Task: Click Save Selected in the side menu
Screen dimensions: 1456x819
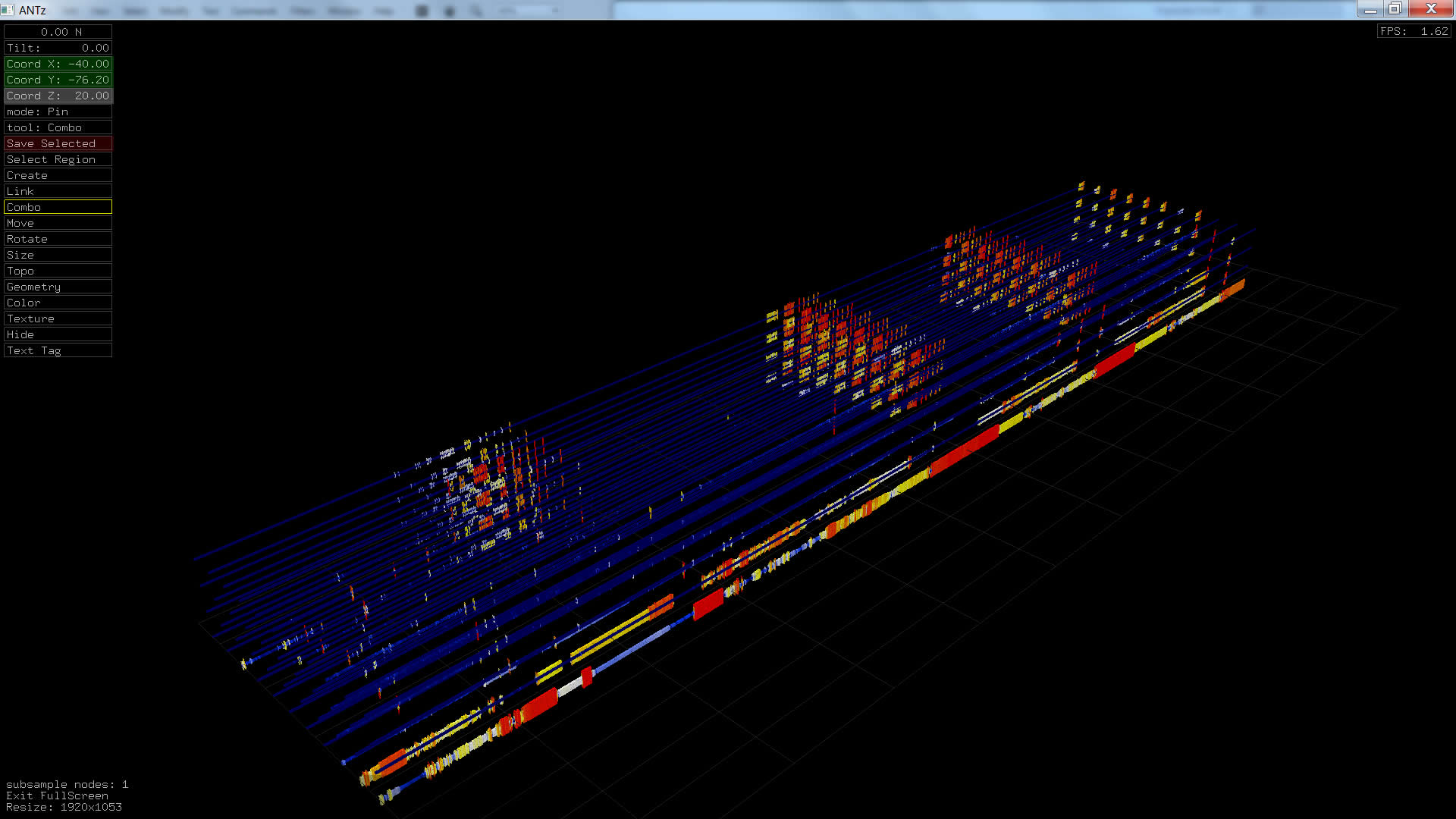Action: tap(58, 143)
